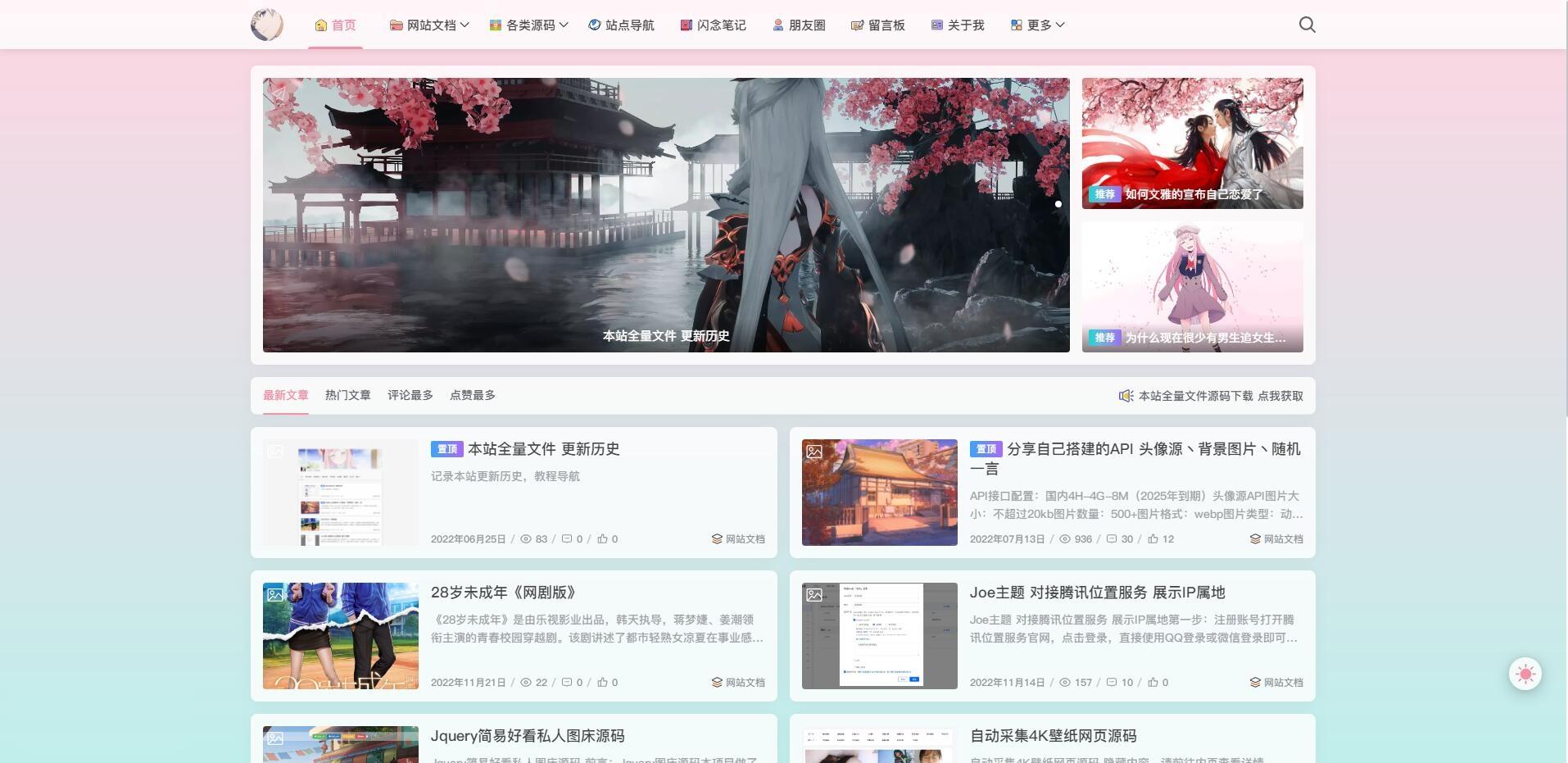Expand the 网站文档 navigation dropdown
Image resolution: width=1568 pixels, height=763 pixels.
tap(428, 25)
